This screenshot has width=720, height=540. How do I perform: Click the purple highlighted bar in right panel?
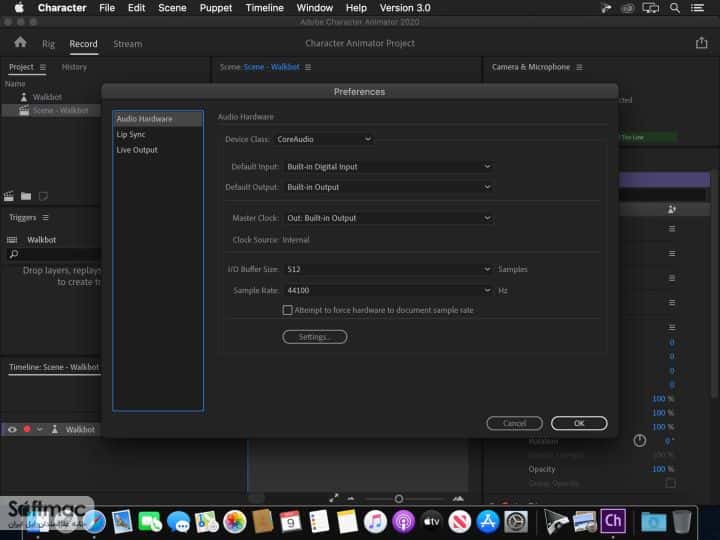[664, 180]
